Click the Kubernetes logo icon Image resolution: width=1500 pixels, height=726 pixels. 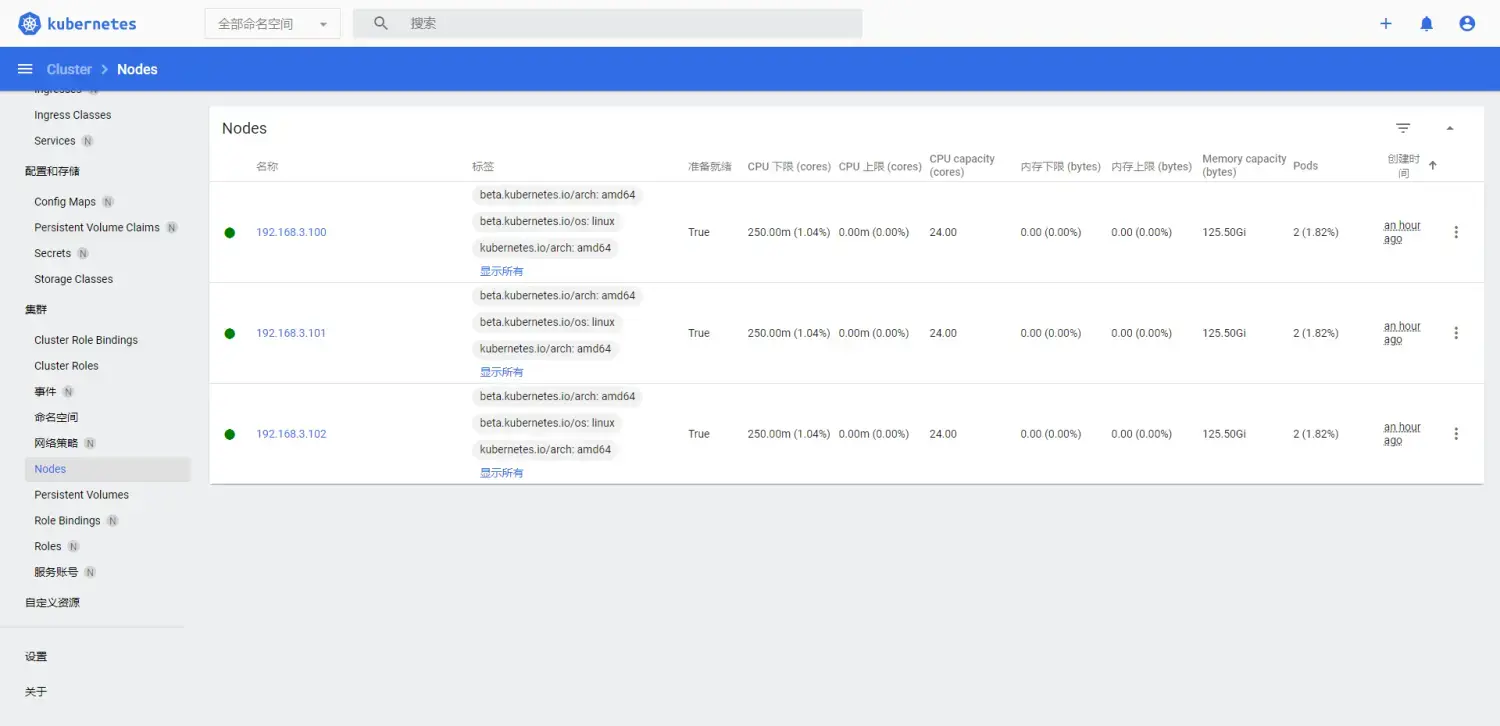[x=29, y=24]
